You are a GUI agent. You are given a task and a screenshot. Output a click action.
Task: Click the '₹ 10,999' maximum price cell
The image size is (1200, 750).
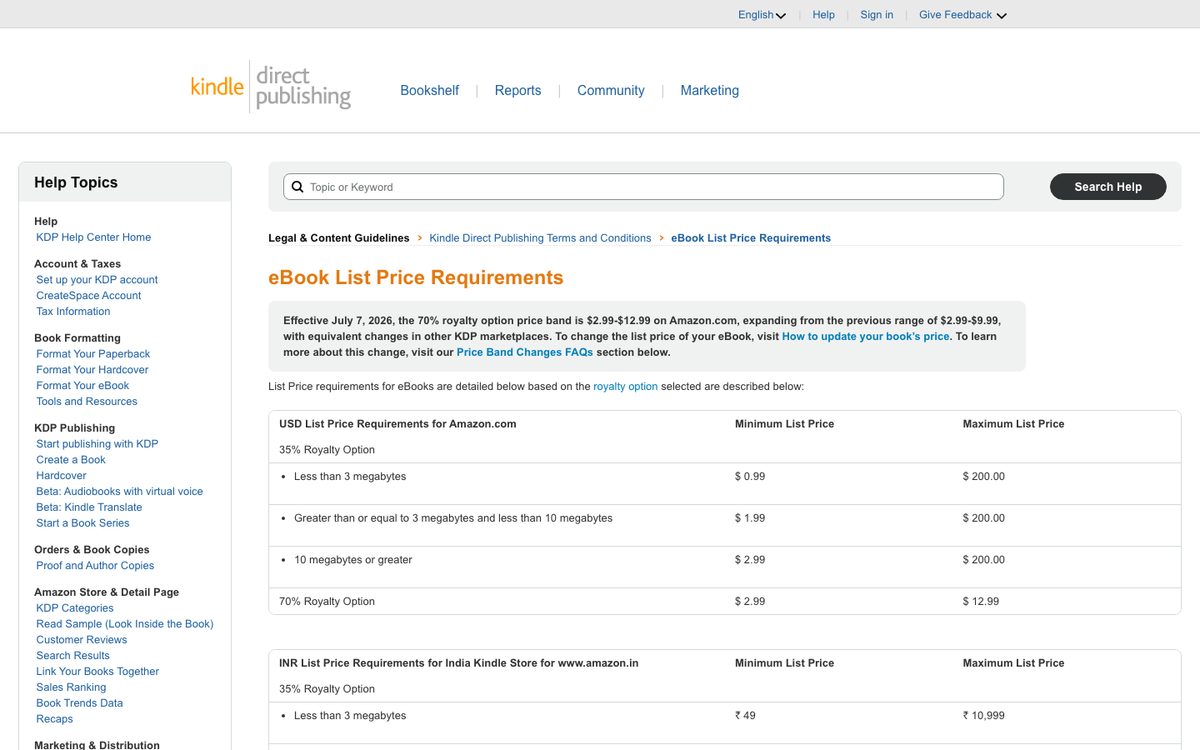pyautogui.click(x=985, y=716)
